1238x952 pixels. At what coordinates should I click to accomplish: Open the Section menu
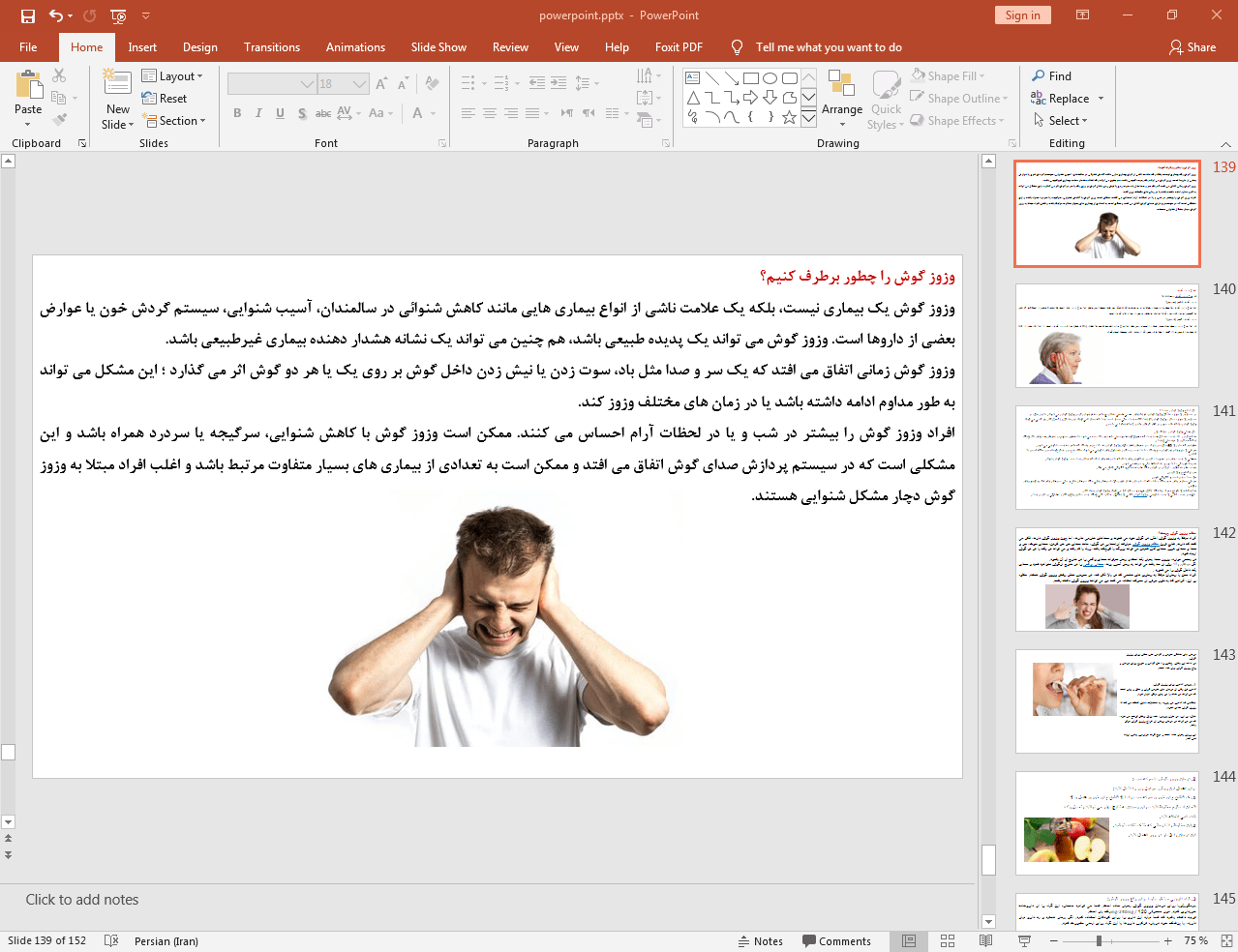[174, 120]
